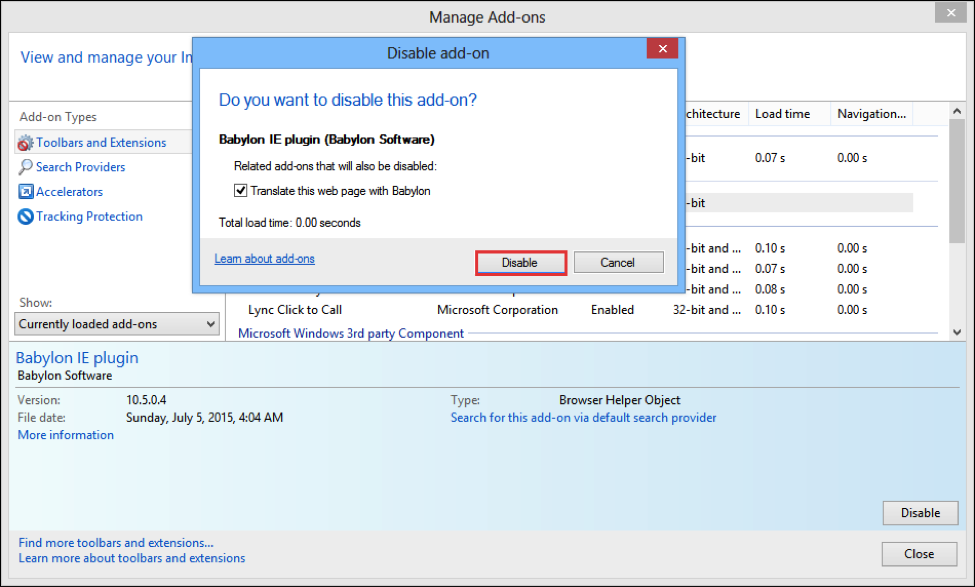Image resolution: width=975 pixels, height=587 pixels.
Task: Close the Disable add-on dialog with red X
Action: [662, 49]
